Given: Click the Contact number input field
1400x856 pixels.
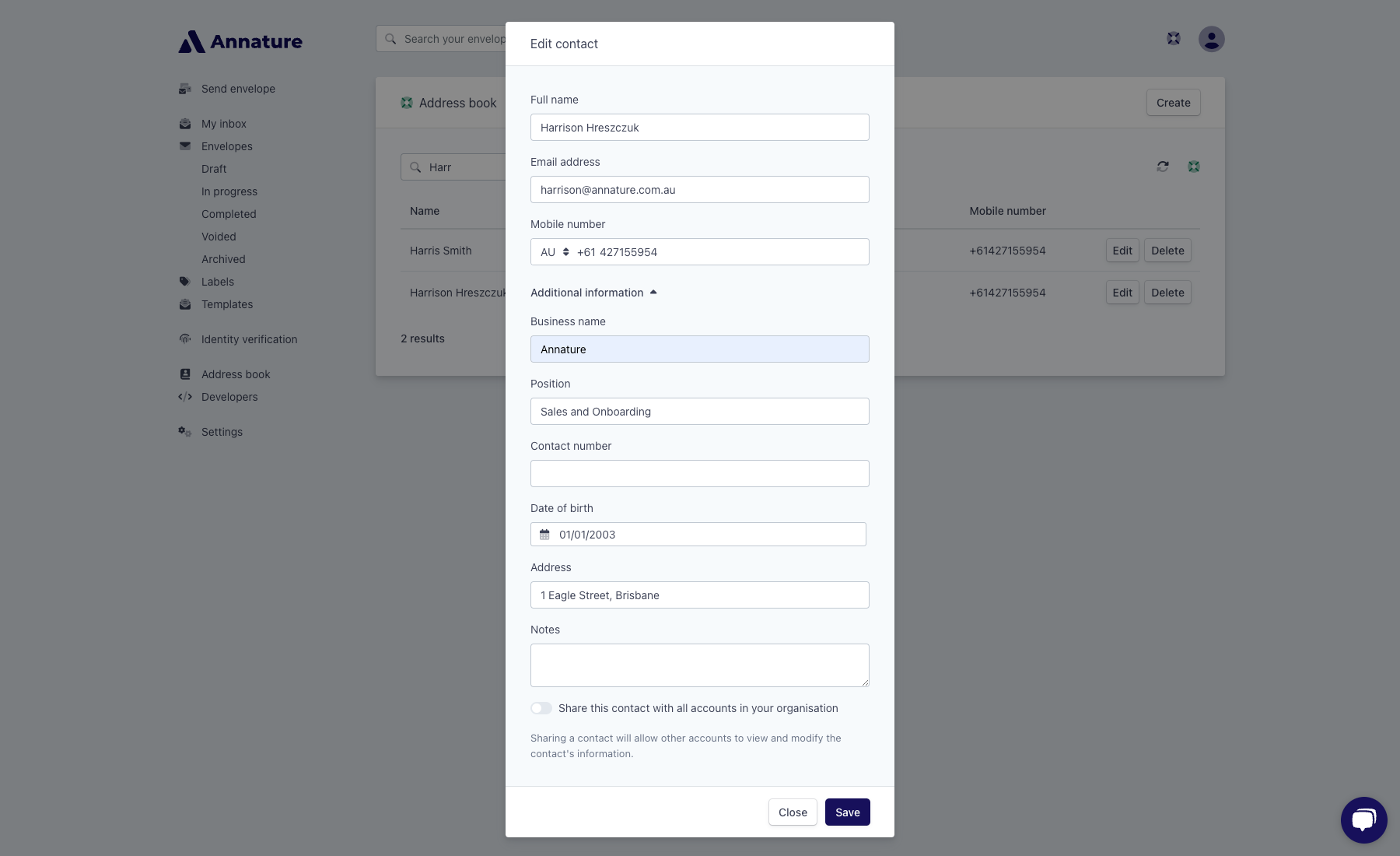Looking at the screenshot, I should point(699,474).
